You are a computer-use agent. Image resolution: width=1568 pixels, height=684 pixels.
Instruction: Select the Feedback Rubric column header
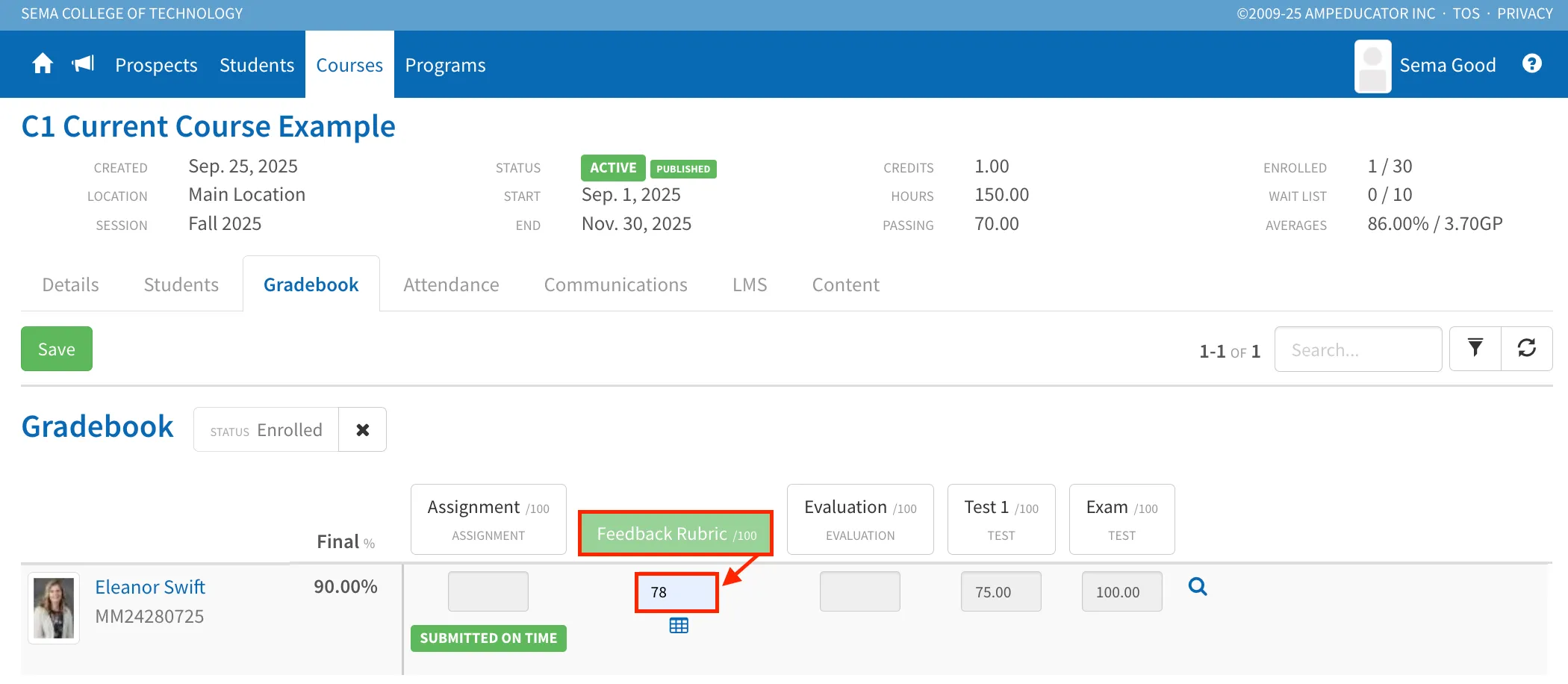click(x=676, y=533)
